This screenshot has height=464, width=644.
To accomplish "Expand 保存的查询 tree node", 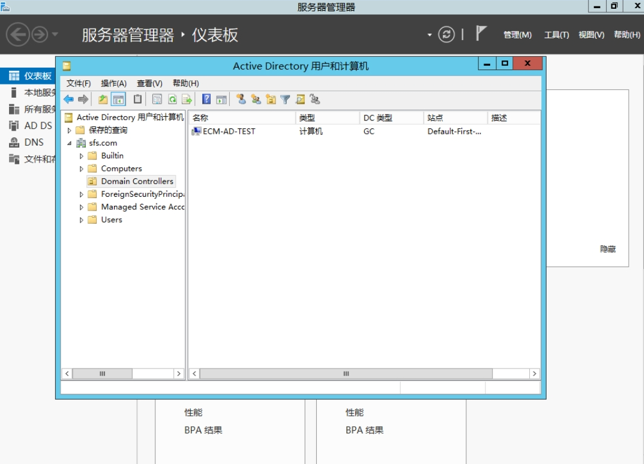I will (69, 131).
